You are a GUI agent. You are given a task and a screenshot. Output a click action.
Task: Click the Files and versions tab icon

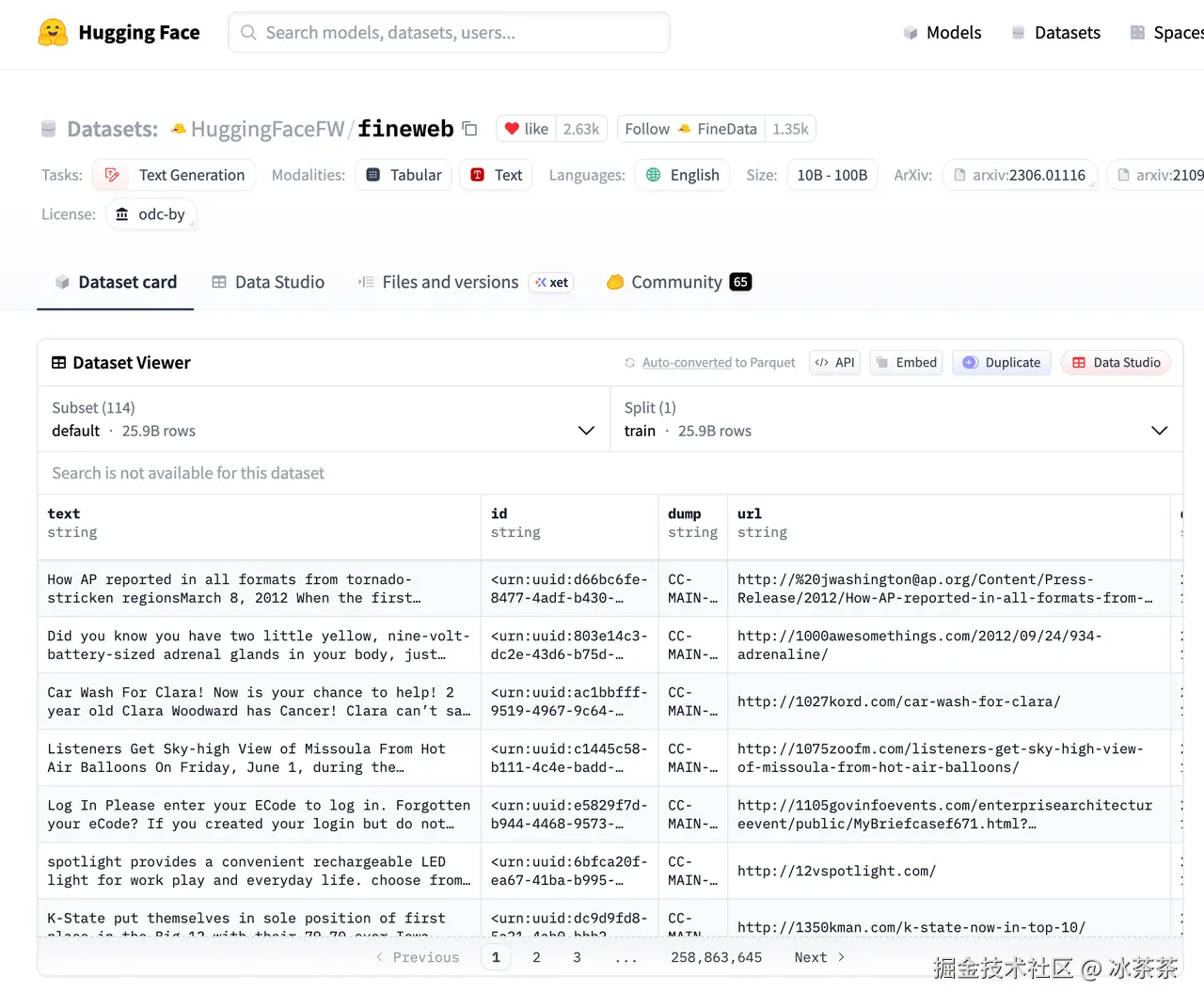[x=366, y=282]
